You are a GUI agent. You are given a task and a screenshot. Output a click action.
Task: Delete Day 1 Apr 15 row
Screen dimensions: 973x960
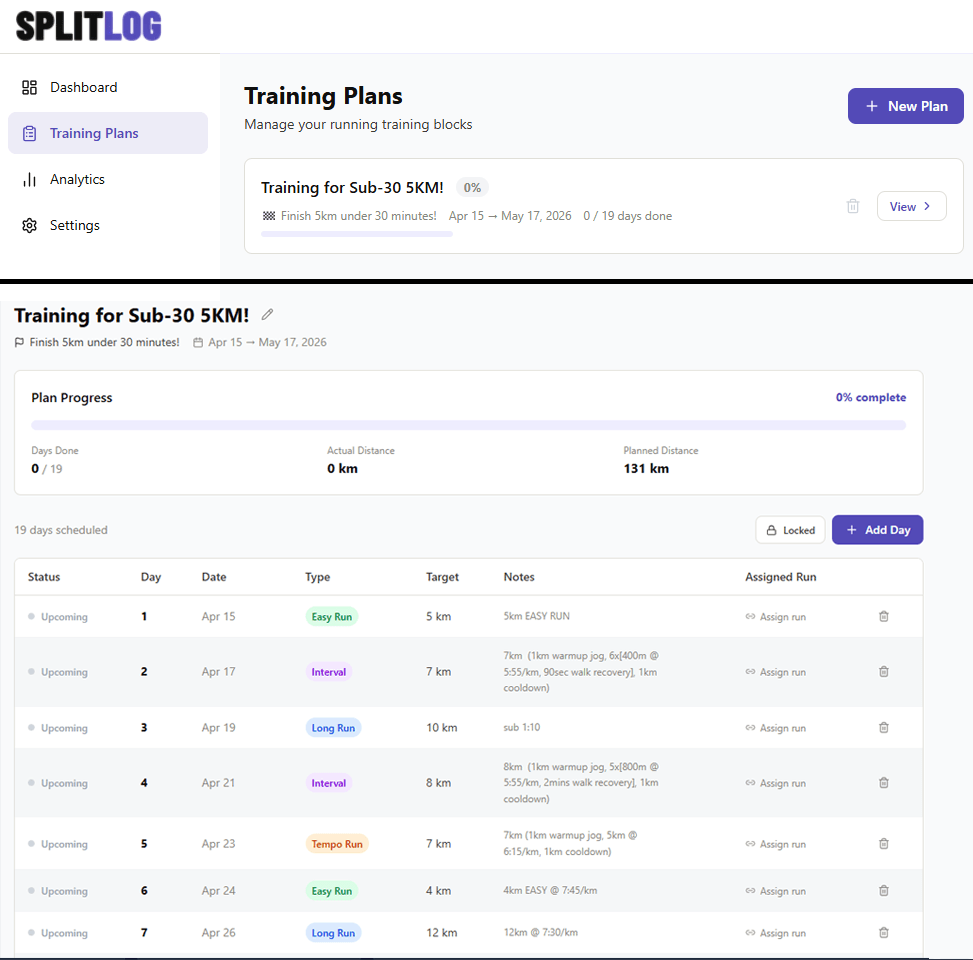884,616
